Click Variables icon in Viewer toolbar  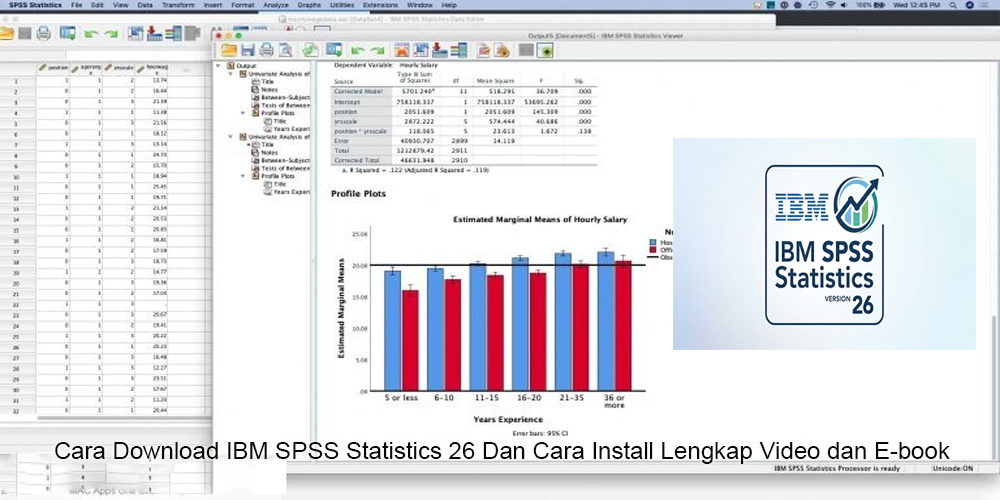click(x=459, y=50)
